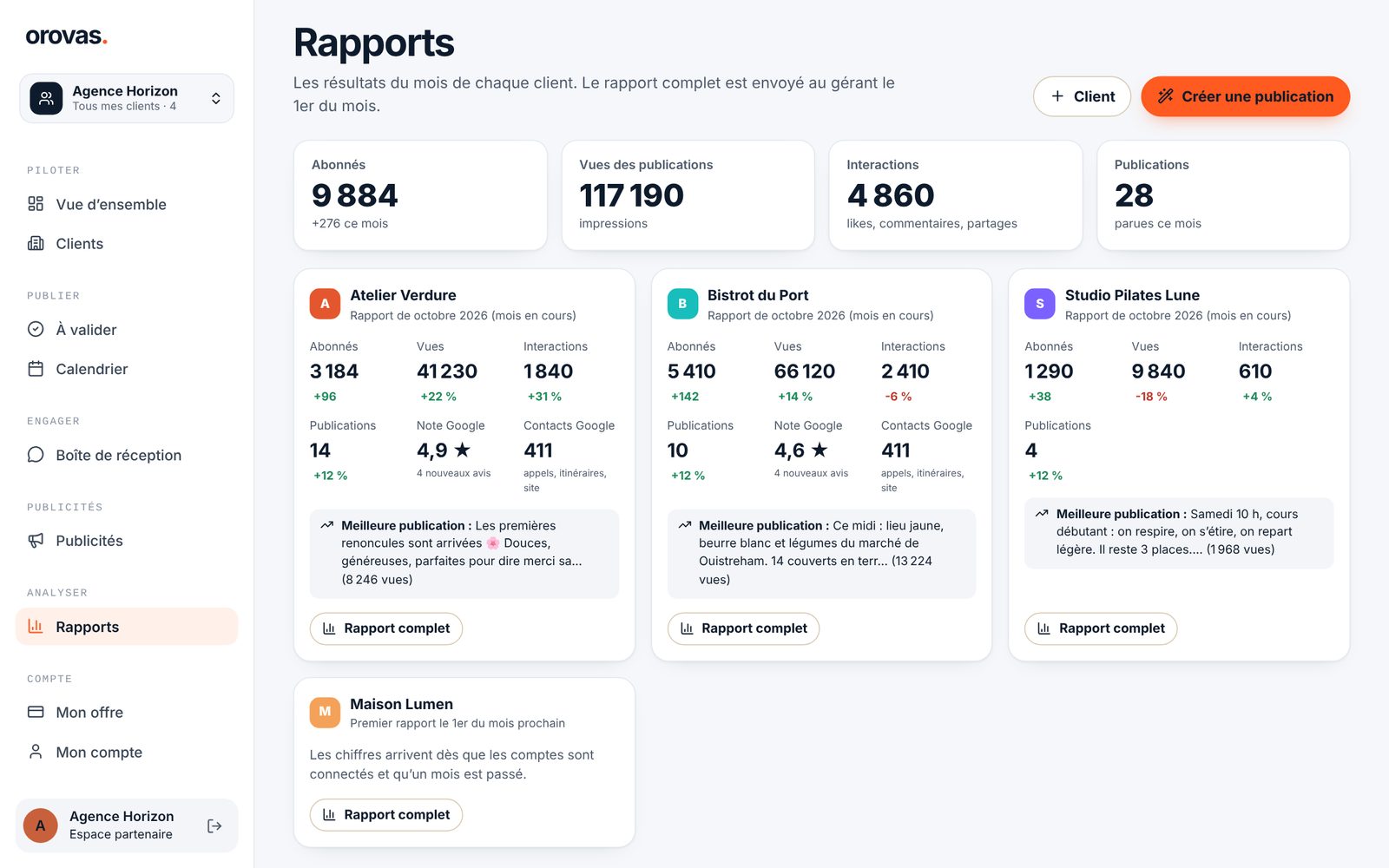Click the Rapports bar chart icon
The height and width of the screenshot is (868, 1389).
(x=36, y=626)
